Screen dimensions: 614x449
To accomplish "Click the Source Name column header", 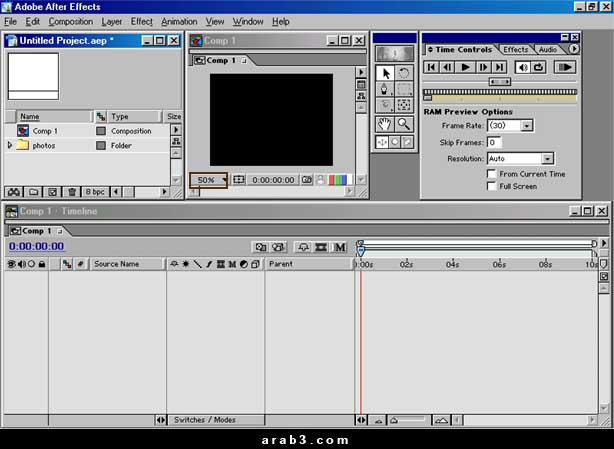I will pyautogui.click(x=127, y=264).
